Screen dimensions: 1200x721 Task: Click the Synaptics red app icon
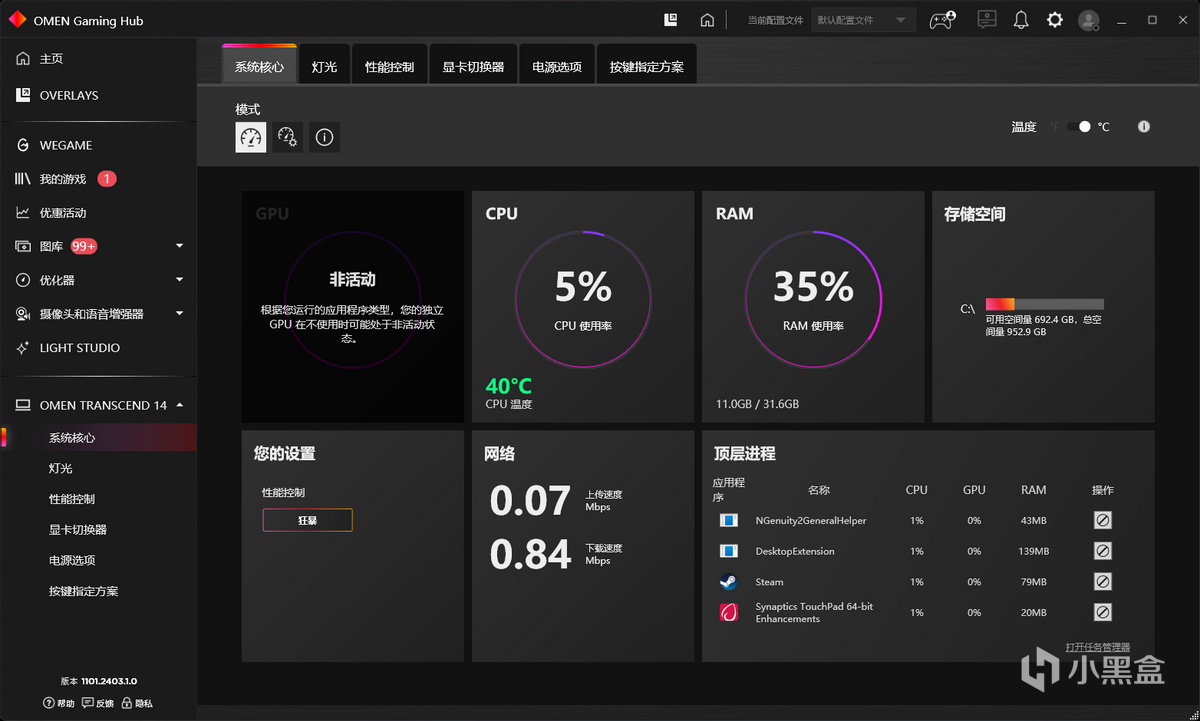729,612
